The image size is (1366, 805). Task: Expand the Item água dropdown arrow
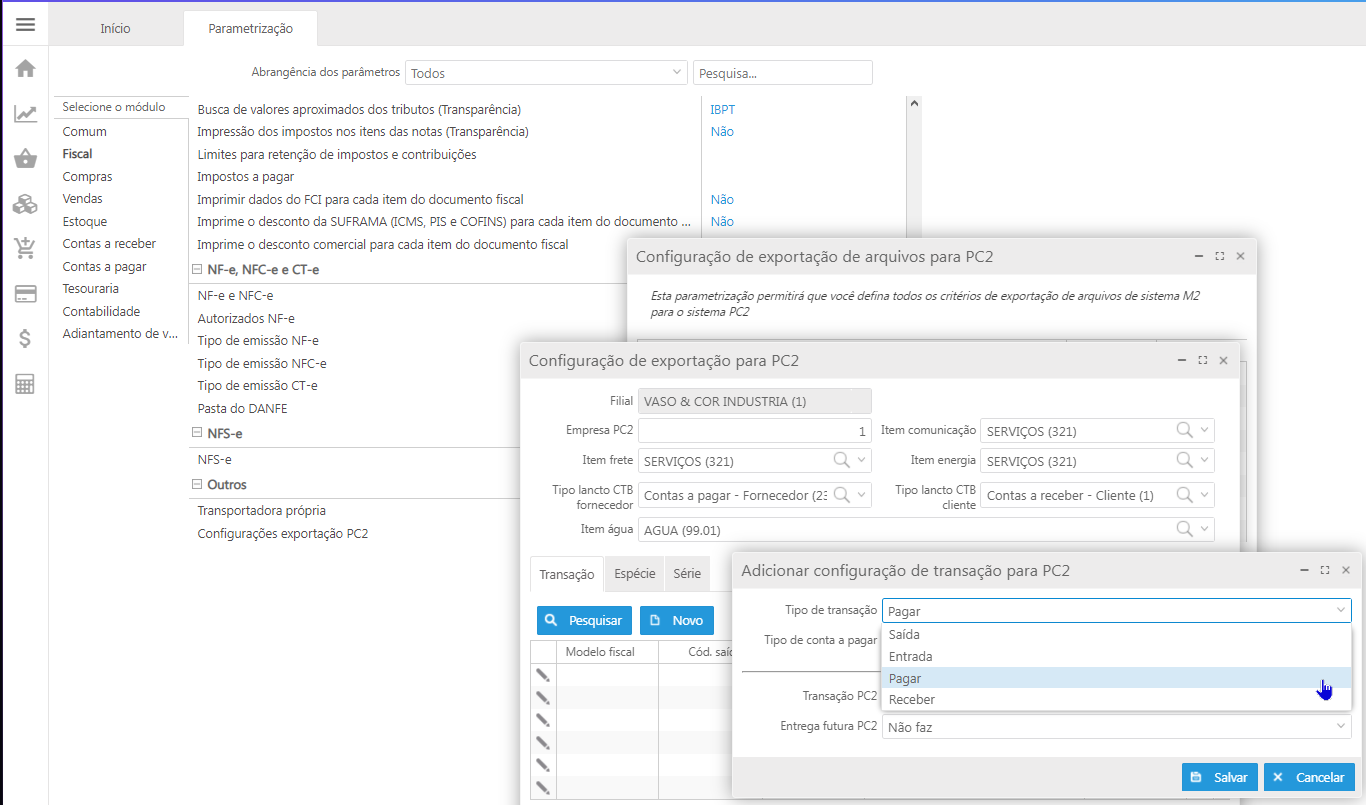coord(1205,529)
